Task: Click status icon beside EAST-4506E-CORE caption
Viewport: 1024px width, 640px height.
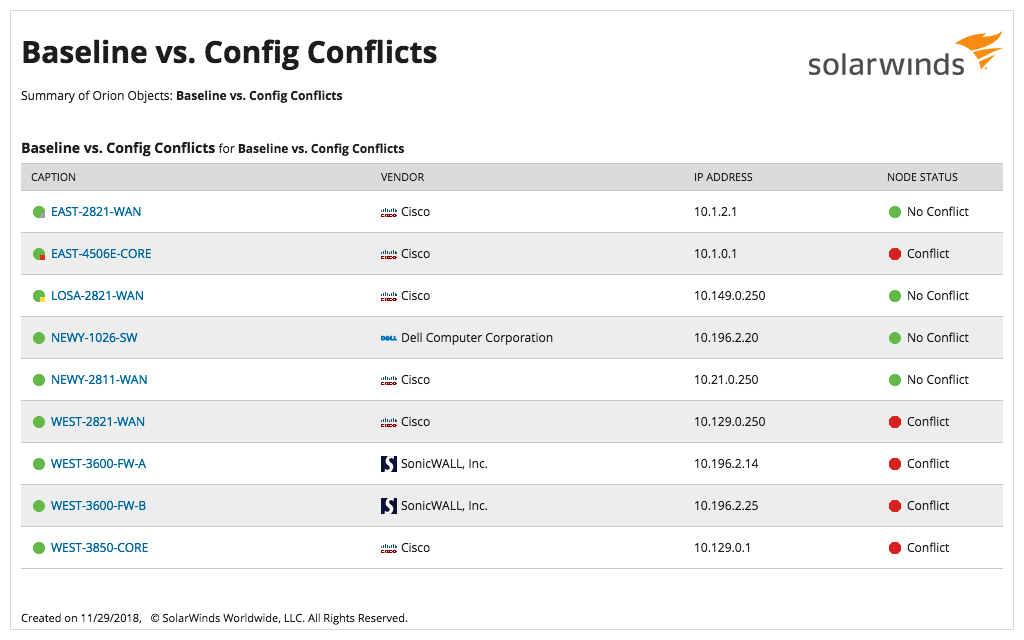Action: (39, 254)
